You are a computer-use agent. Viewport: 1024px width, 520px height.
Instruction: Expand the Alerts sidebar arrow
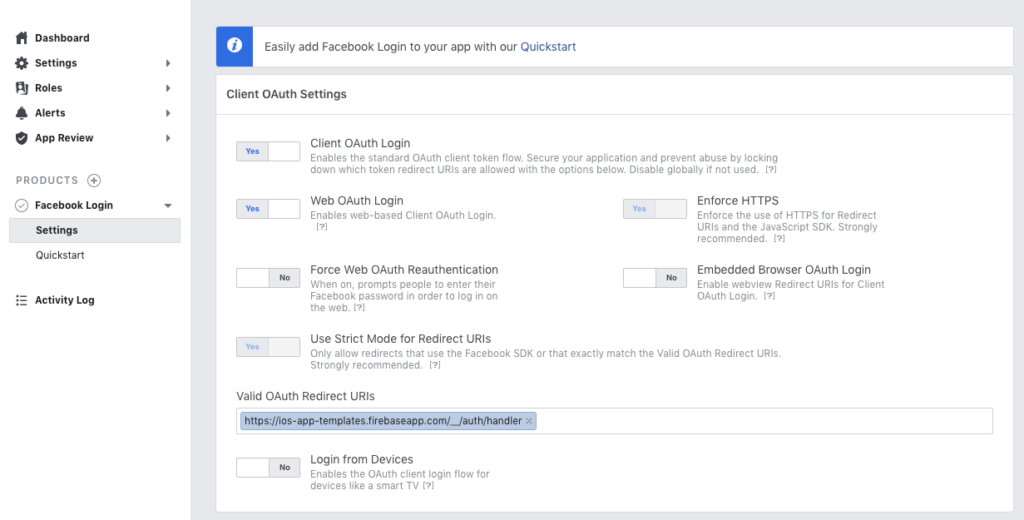tap(168, 113)
